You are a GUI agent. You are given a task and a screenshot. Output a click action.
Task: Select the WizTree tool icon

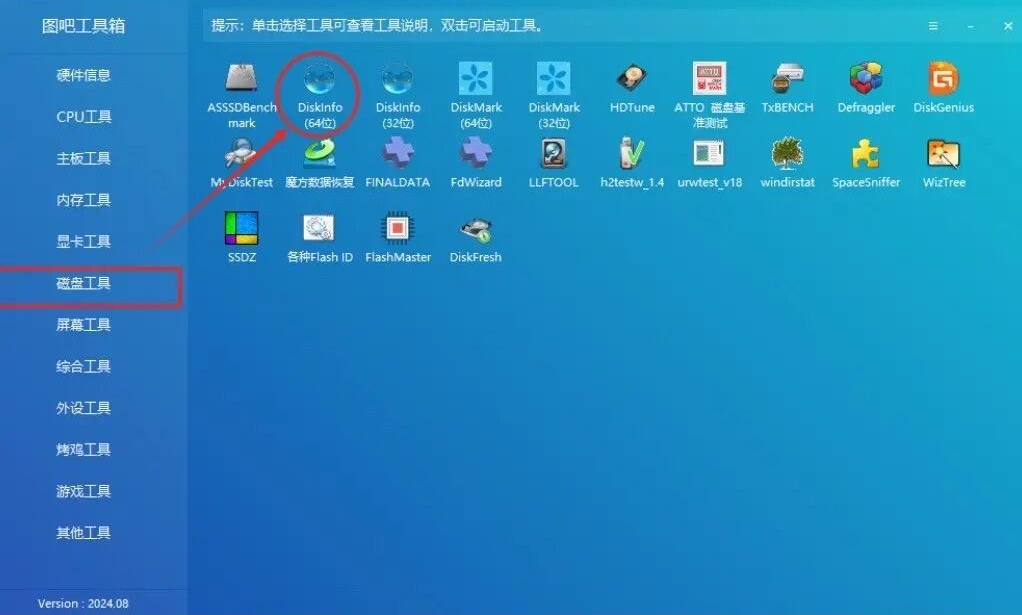pos(943,154)
